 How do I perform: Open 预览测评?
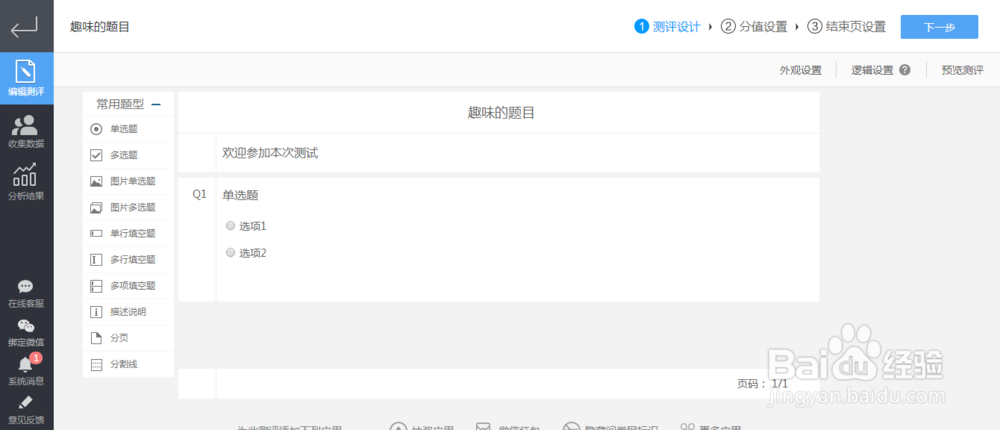pyautogui.click(x=962, y=70)
